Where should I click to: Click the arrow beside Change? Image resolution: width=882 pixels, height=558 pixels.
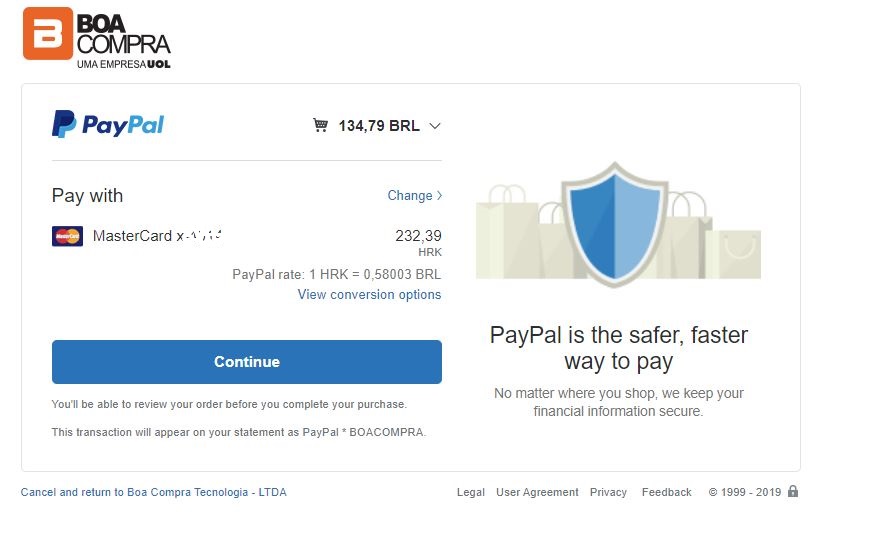pos(439,195)
